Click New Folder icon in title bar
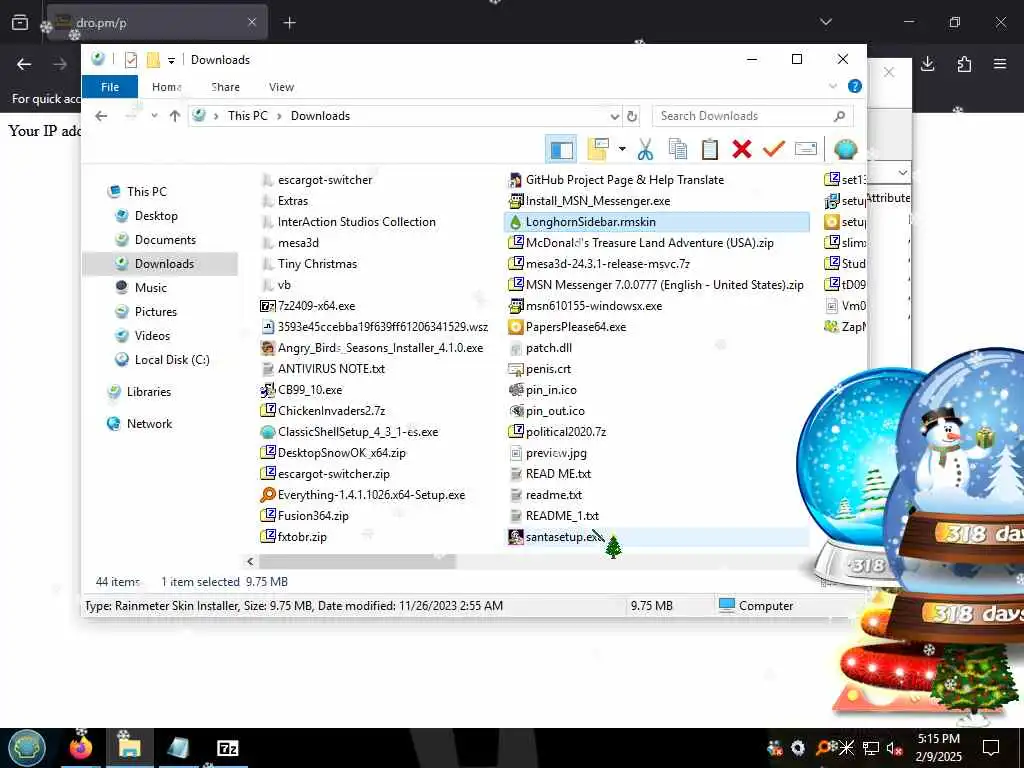1024x768 pixels. pyautogui.click(x=153, y=60)
